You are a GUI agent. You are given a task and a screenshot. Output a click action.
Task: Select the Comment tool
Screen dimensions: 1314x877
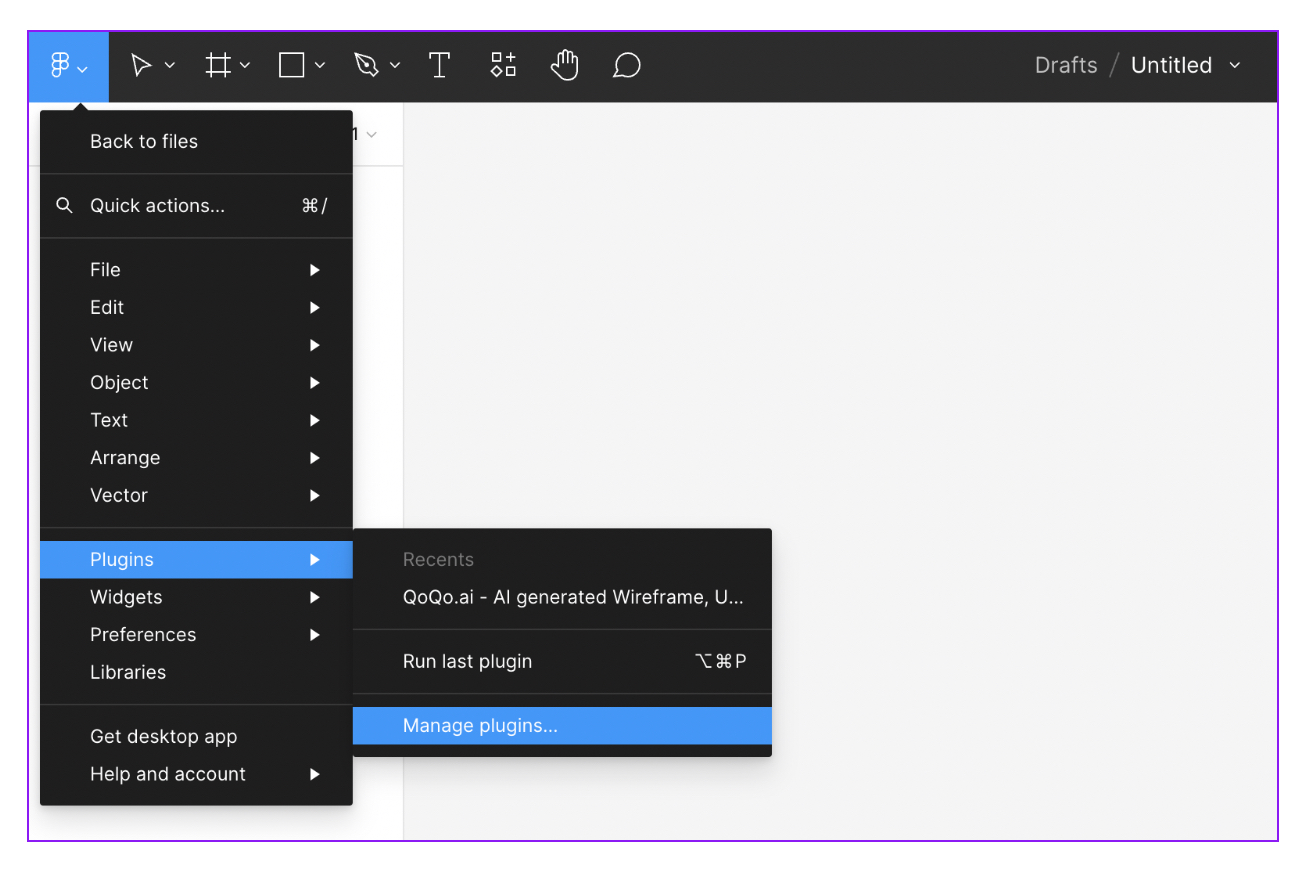point(626,64)
